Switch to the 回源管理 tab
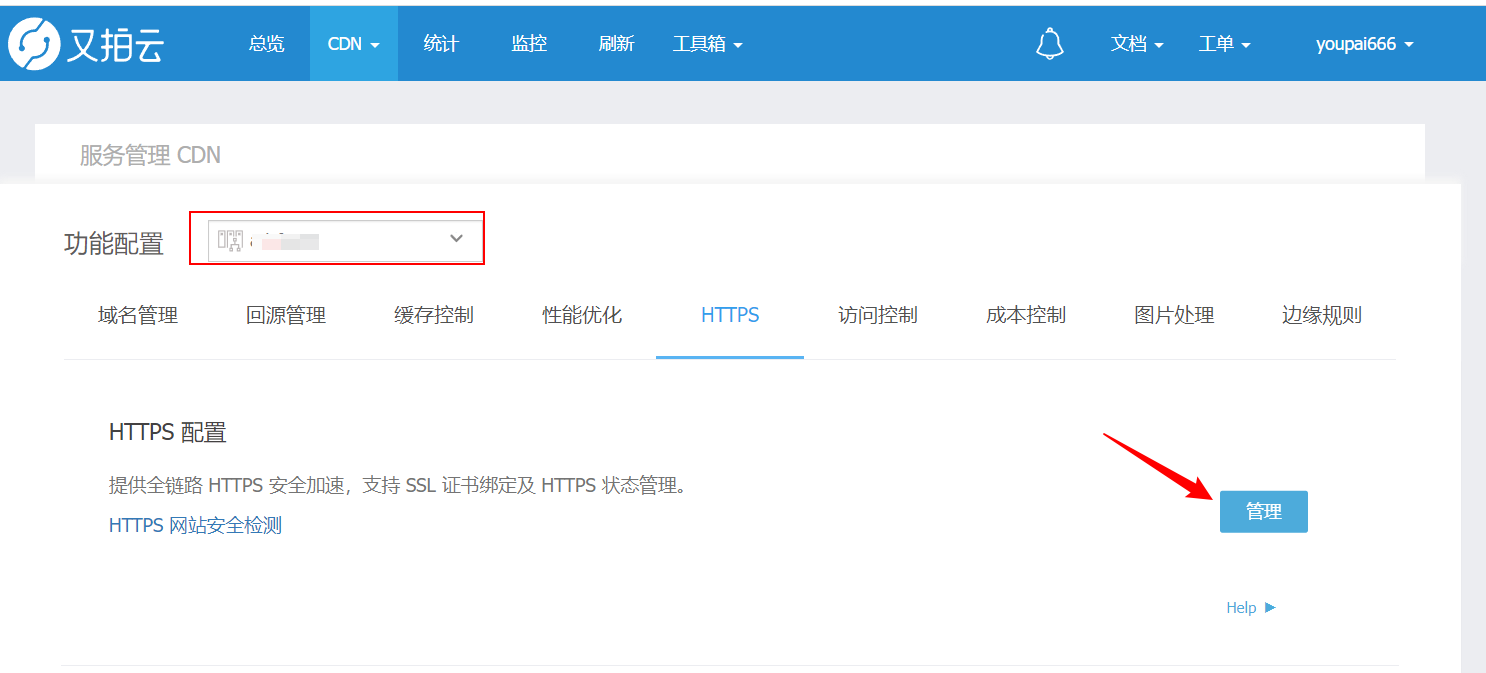Viewport: 1486px width, 673px height. click(x=286, y=316)
